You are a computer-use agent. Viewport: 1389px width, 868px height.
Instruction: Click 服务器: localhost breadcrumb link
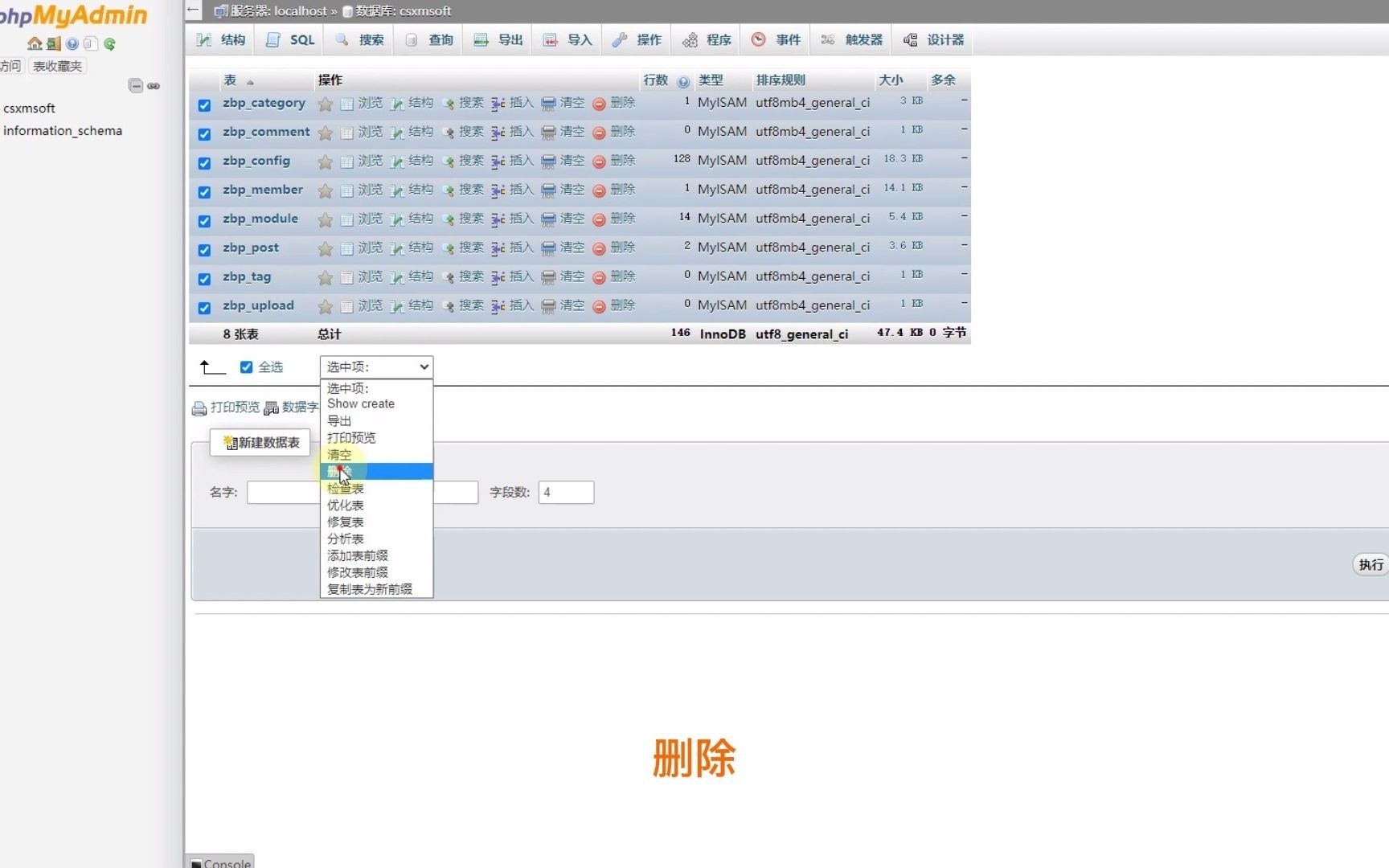[279, 11]
